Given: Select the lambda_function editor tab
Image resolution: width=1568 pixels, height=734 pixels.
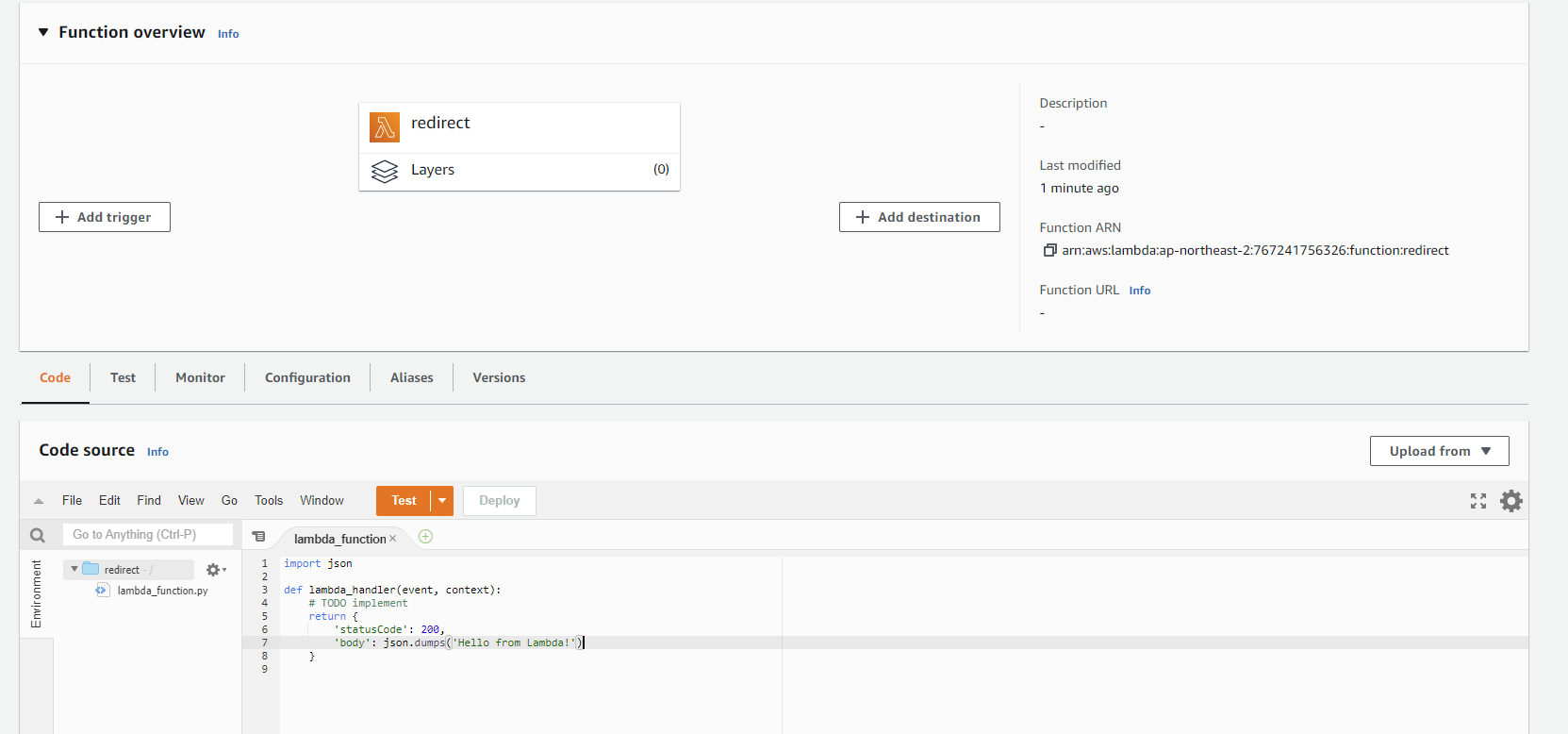Looking at the screenshot, I should point(339,539).
